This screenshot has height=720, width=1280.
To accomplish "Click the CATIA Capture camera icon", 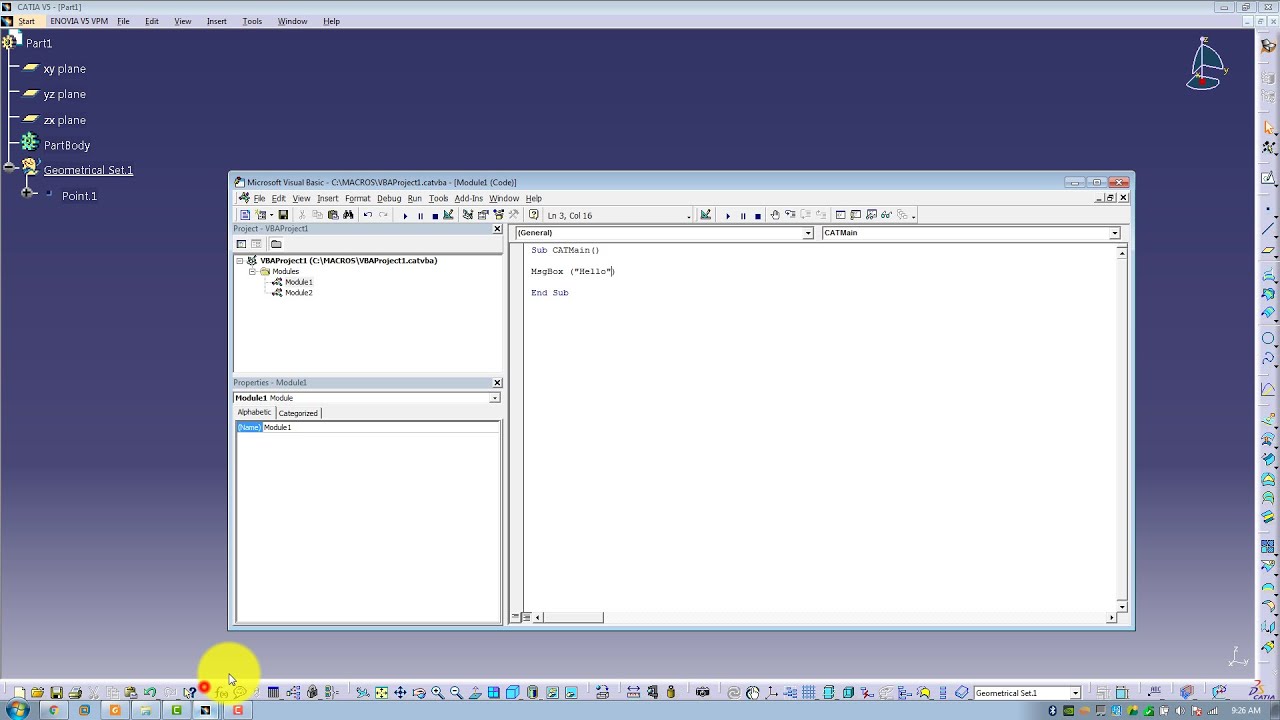I will coord(702,692).
